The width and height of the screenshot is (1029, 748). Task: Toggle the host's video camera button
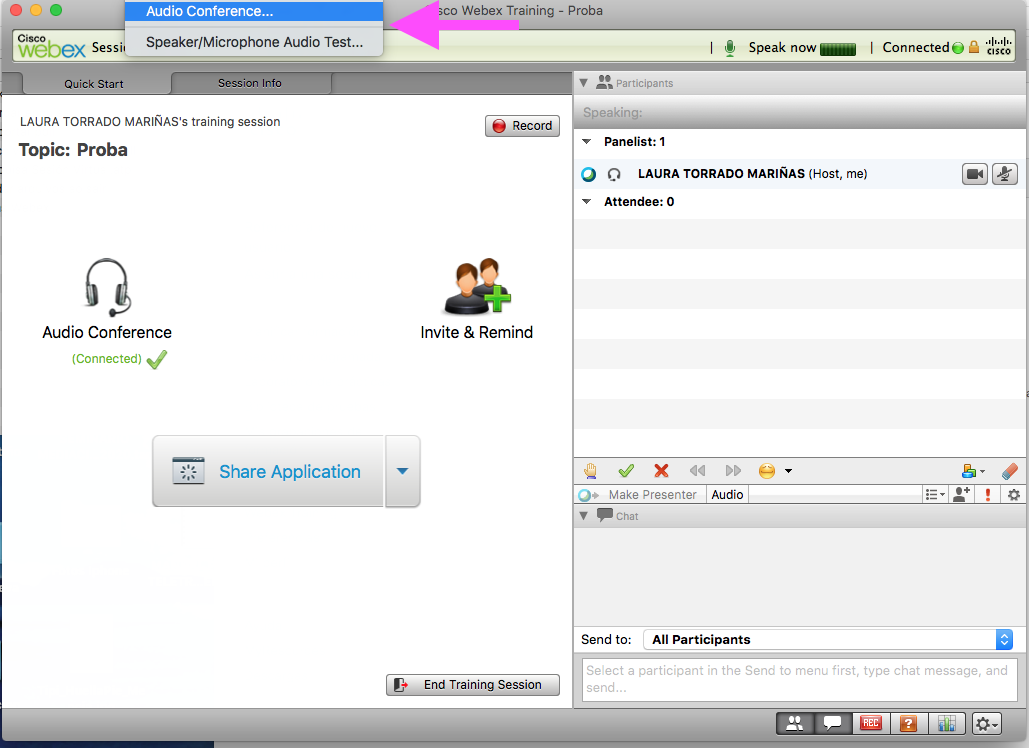974,174
